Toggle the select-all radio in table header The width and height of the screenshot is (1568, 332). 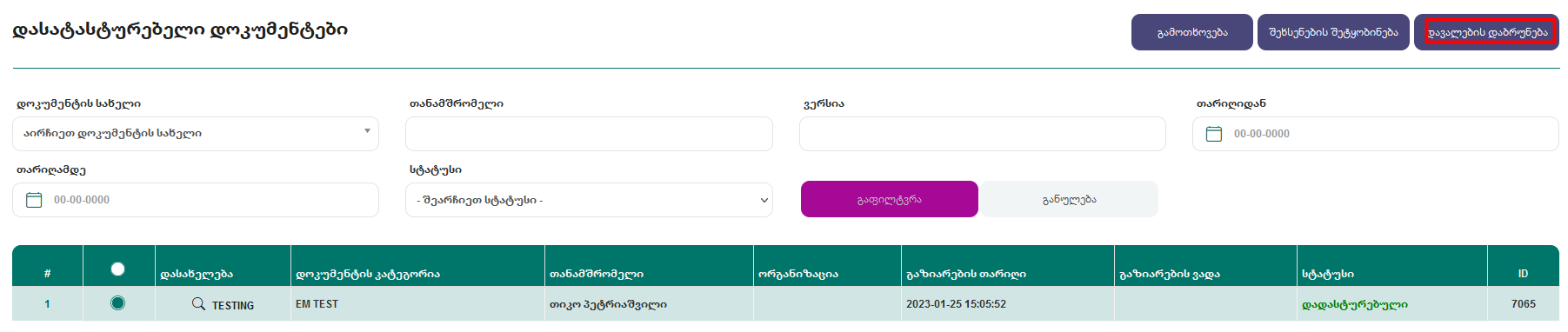click(x=118, y=269)
